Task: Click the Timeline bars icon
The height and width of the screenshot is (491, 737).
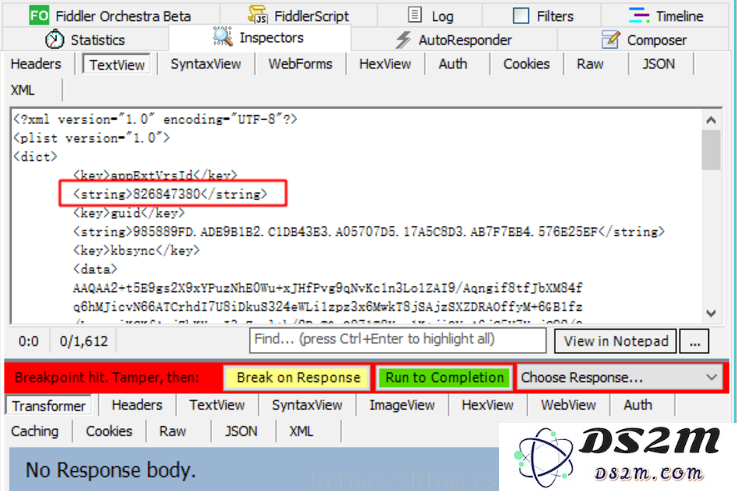Action: (x=639, y=16)
